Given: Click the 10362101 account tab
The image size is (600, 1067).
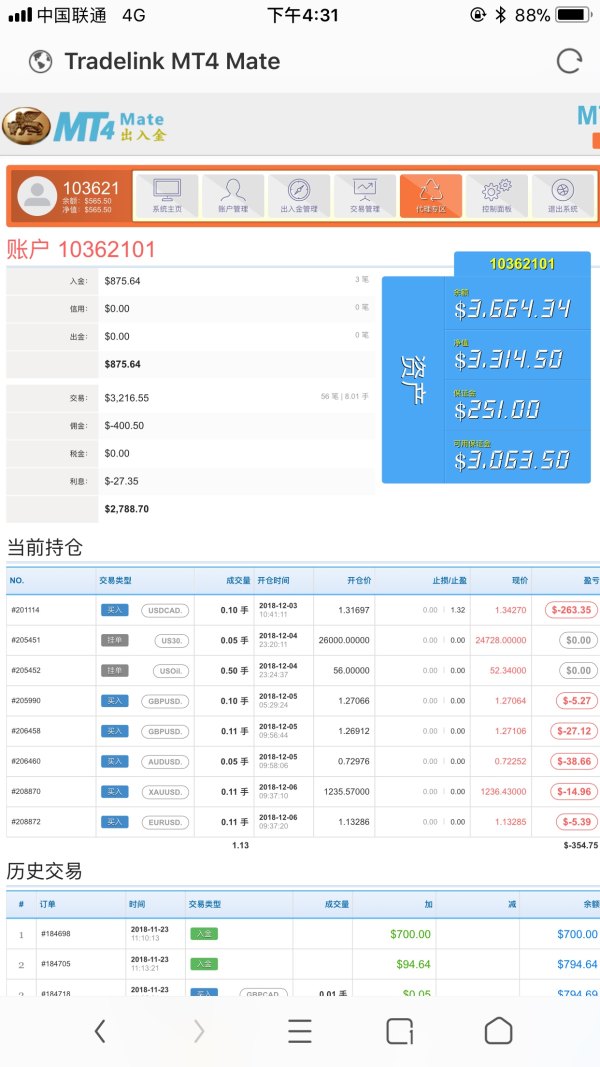Looking at the screenshot, I should tap(521, 264).
